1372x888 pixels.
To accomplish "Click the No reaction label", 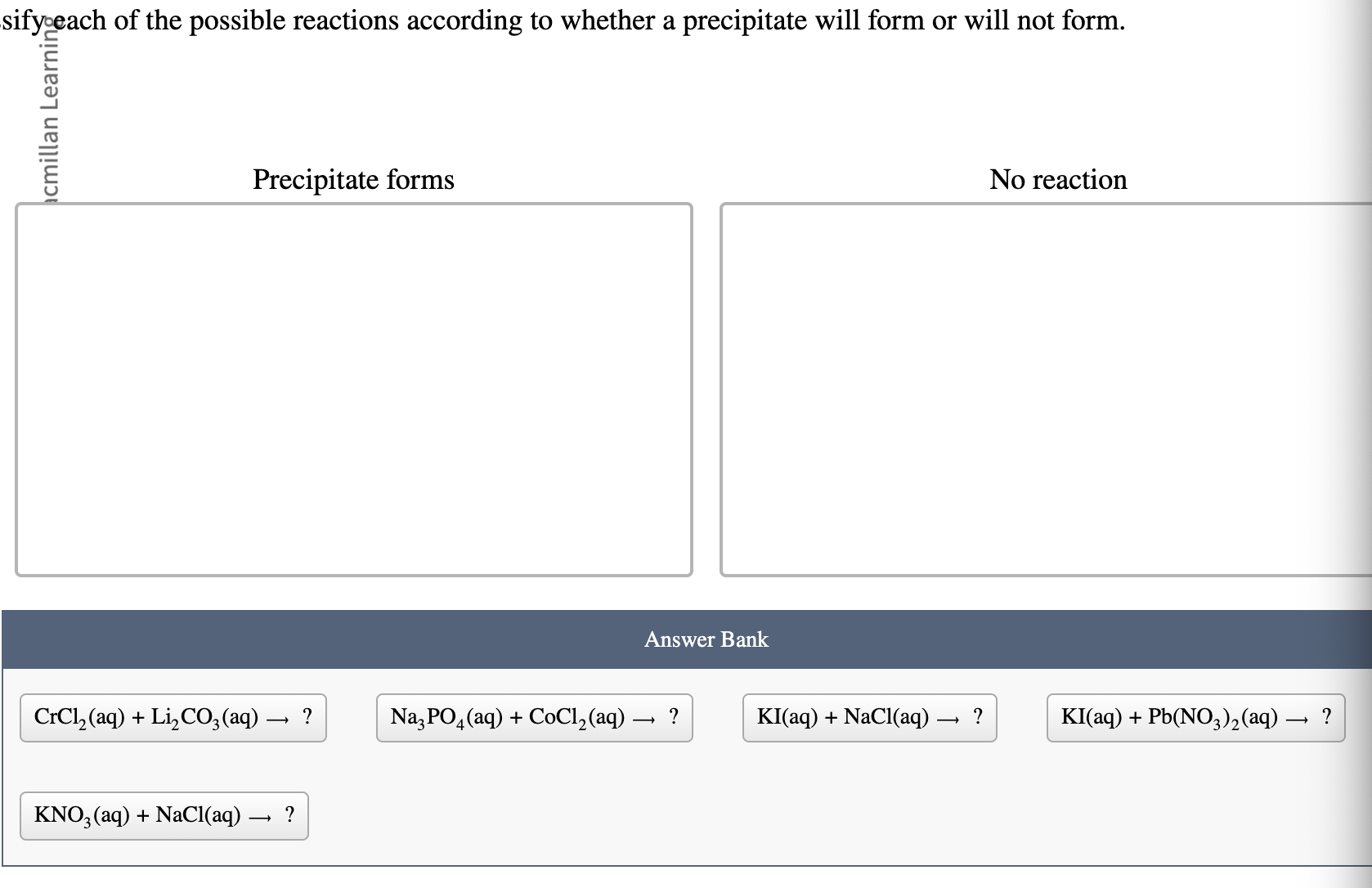I will (1058, 180).
